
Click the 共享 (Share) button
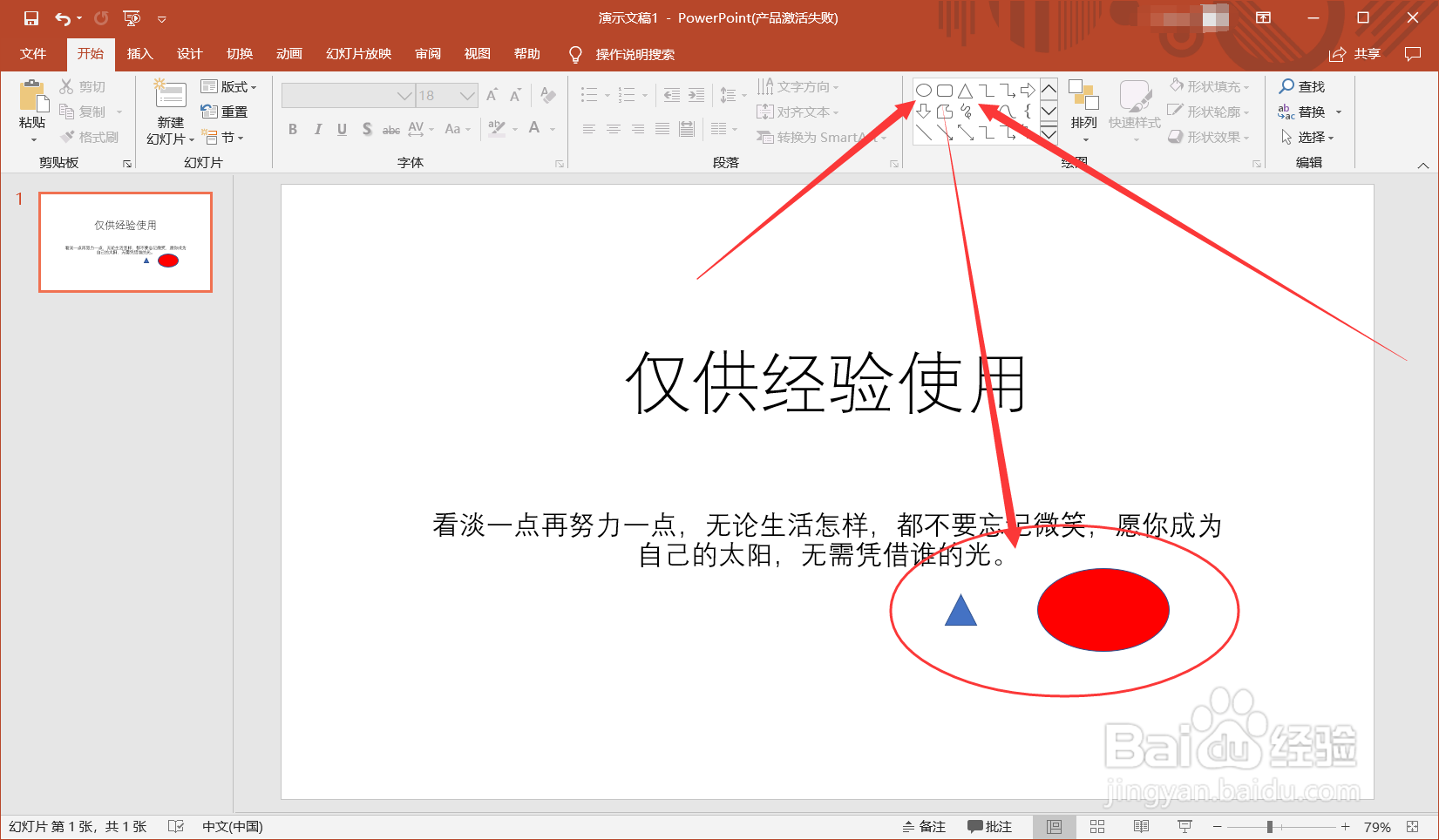(1367, 53)
